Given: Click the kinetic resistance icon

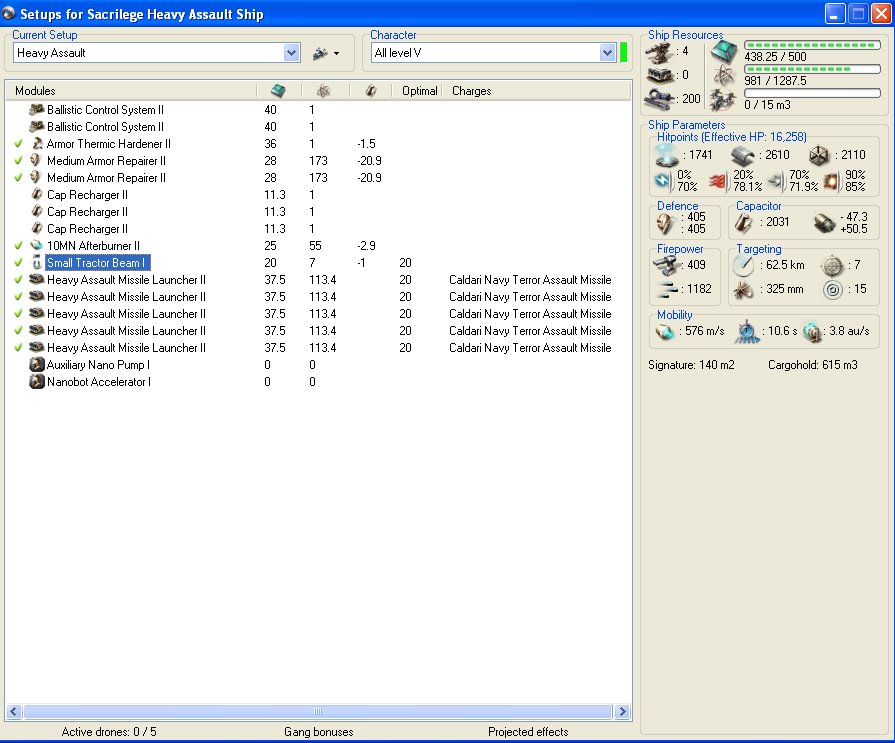Looking at the screenshot, I should (776, 181).
